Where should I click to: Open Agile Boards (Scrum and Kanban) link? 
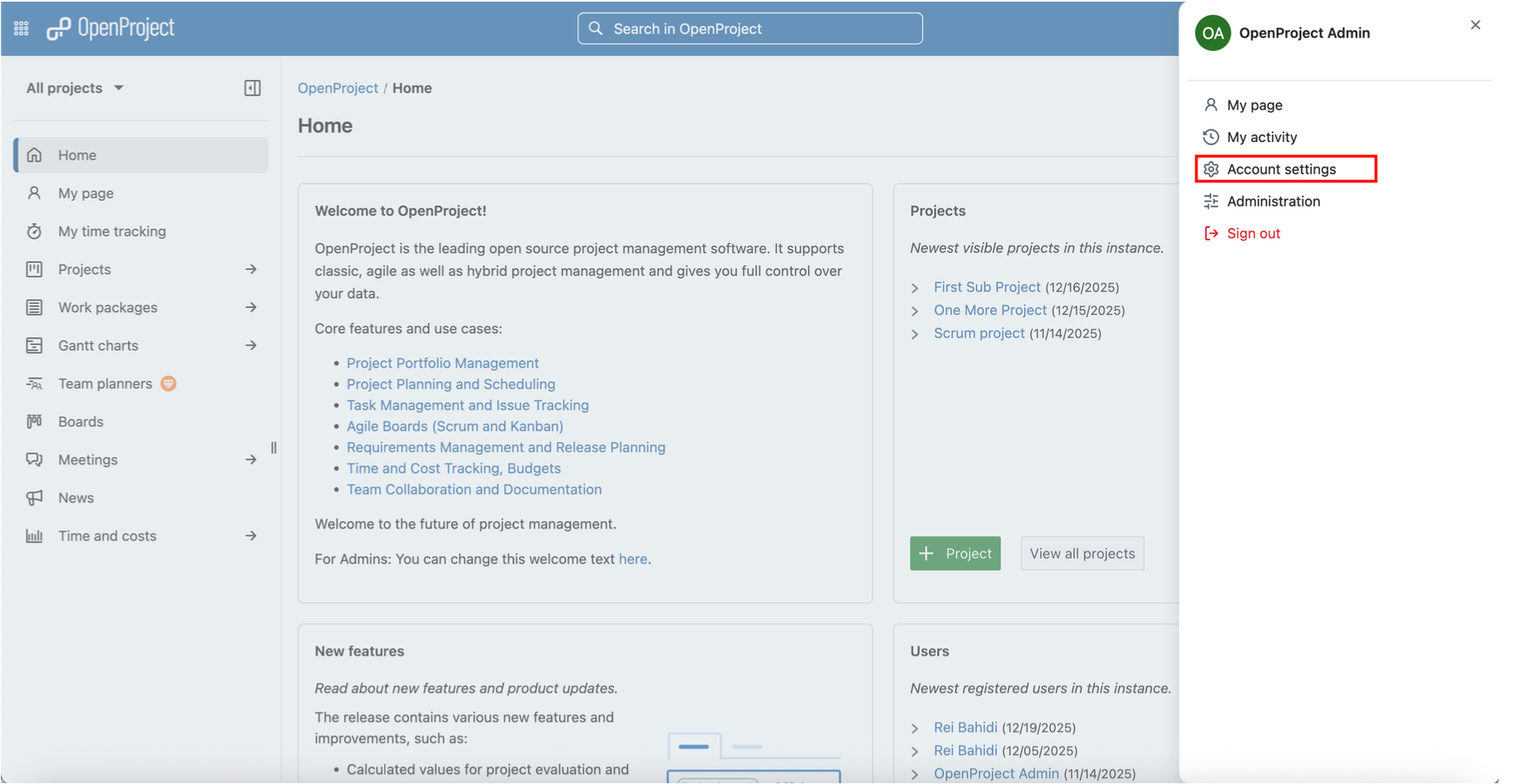pyautogui.click(x=455, y=426)
